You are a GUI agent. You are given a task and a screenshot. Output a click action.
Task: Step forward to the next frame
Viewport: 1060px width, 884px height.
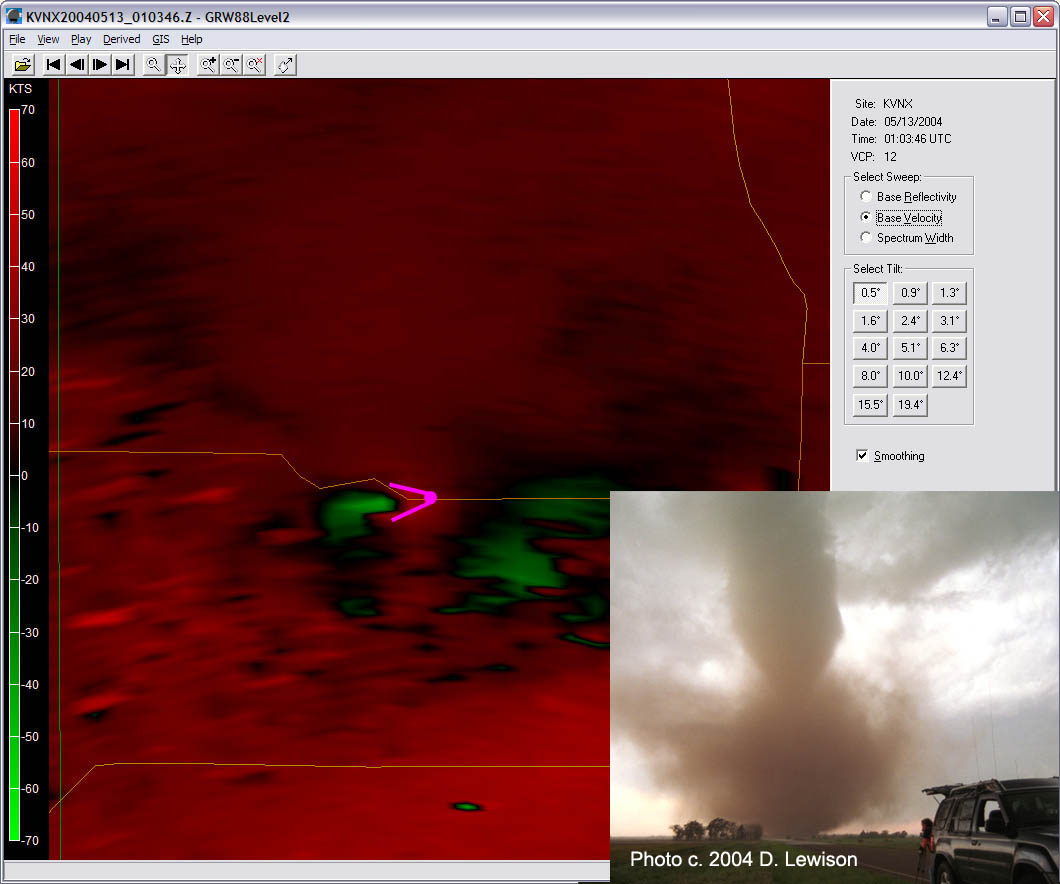pyautogui.click(x=100, y=64)
